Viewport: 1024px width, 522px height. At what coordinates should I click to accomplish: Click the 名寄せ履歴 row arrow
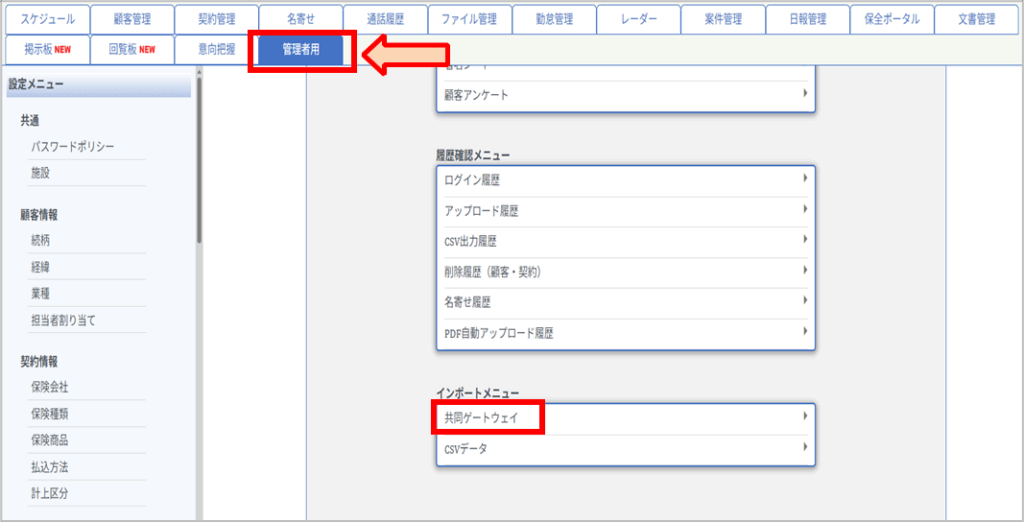coord(805,301)
